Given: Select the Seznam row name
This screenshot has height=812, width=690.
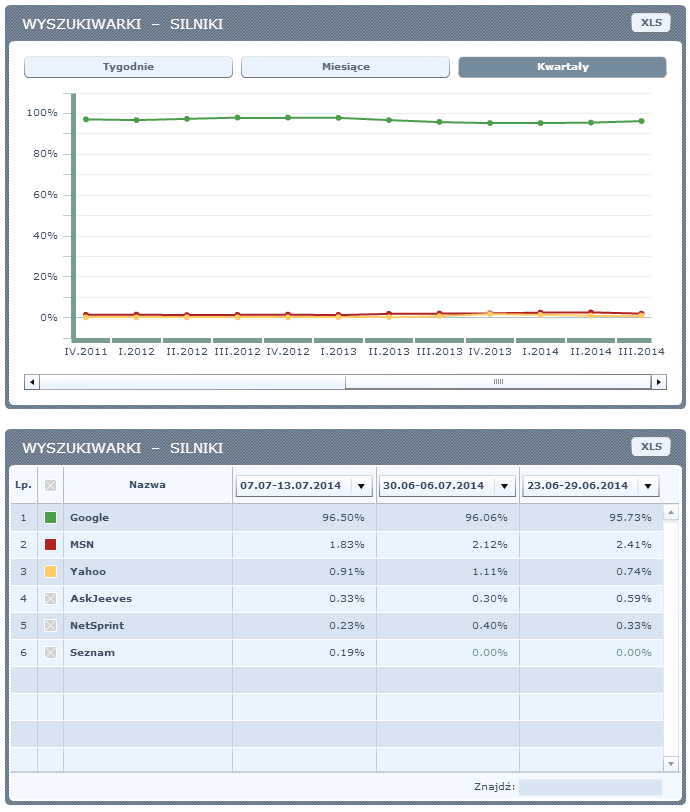Looking at the screenshot, I should pos(92,652).
